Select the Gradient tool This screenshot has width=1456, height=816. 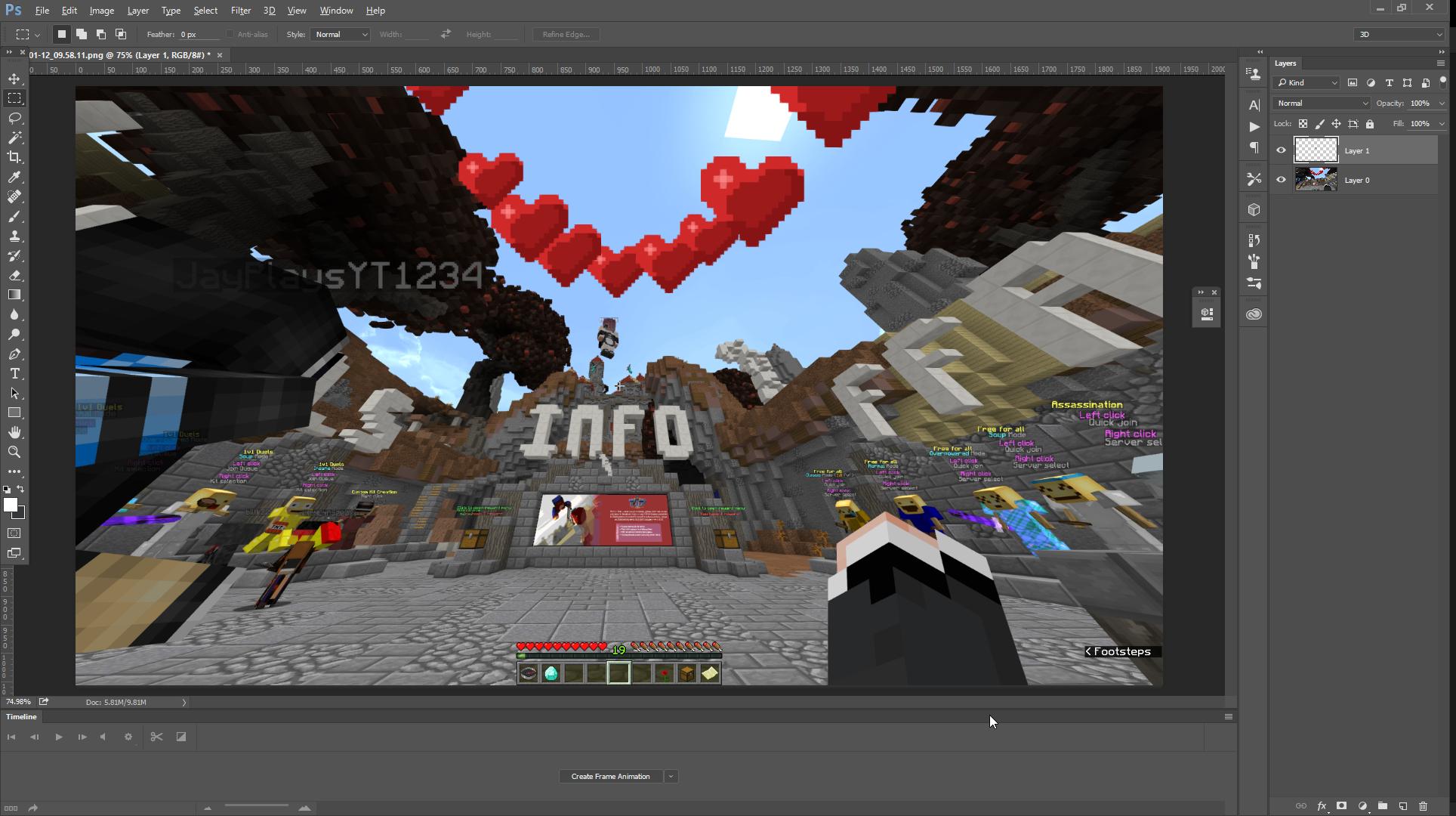tap(14, 295)
